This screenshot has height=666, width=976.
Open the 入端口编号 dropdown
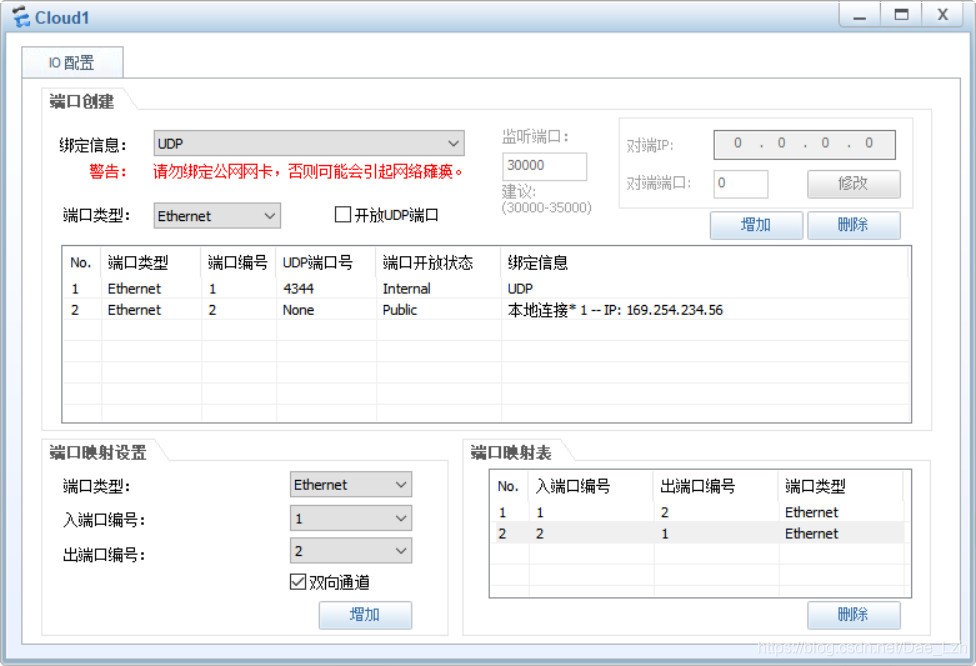click(x=350, y=518)
